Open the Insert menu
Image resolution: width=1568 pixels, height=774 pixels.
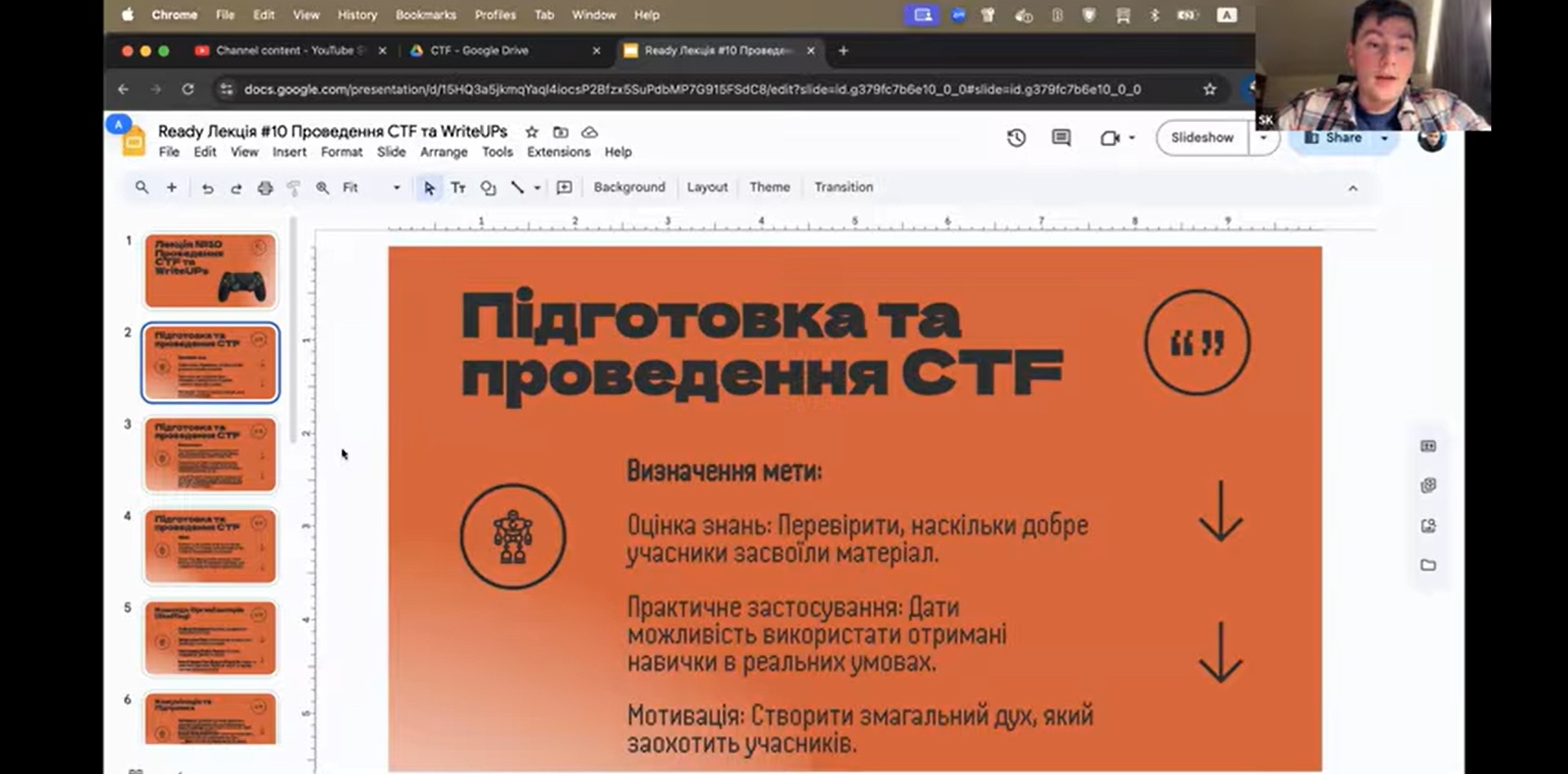pyautogui.click(x=289, y=152)
